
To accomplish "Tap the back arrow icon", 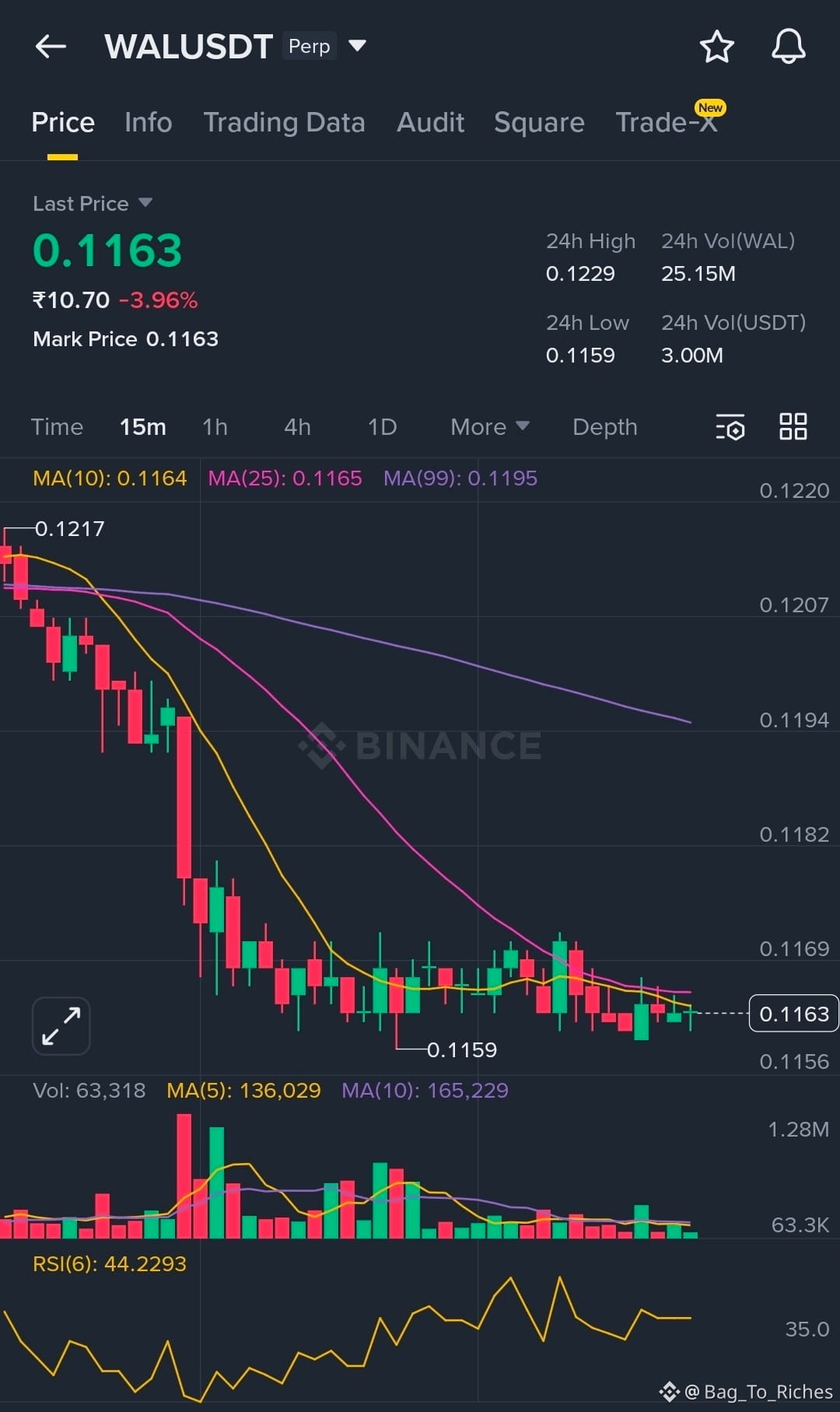I will (x=51, y=47).
